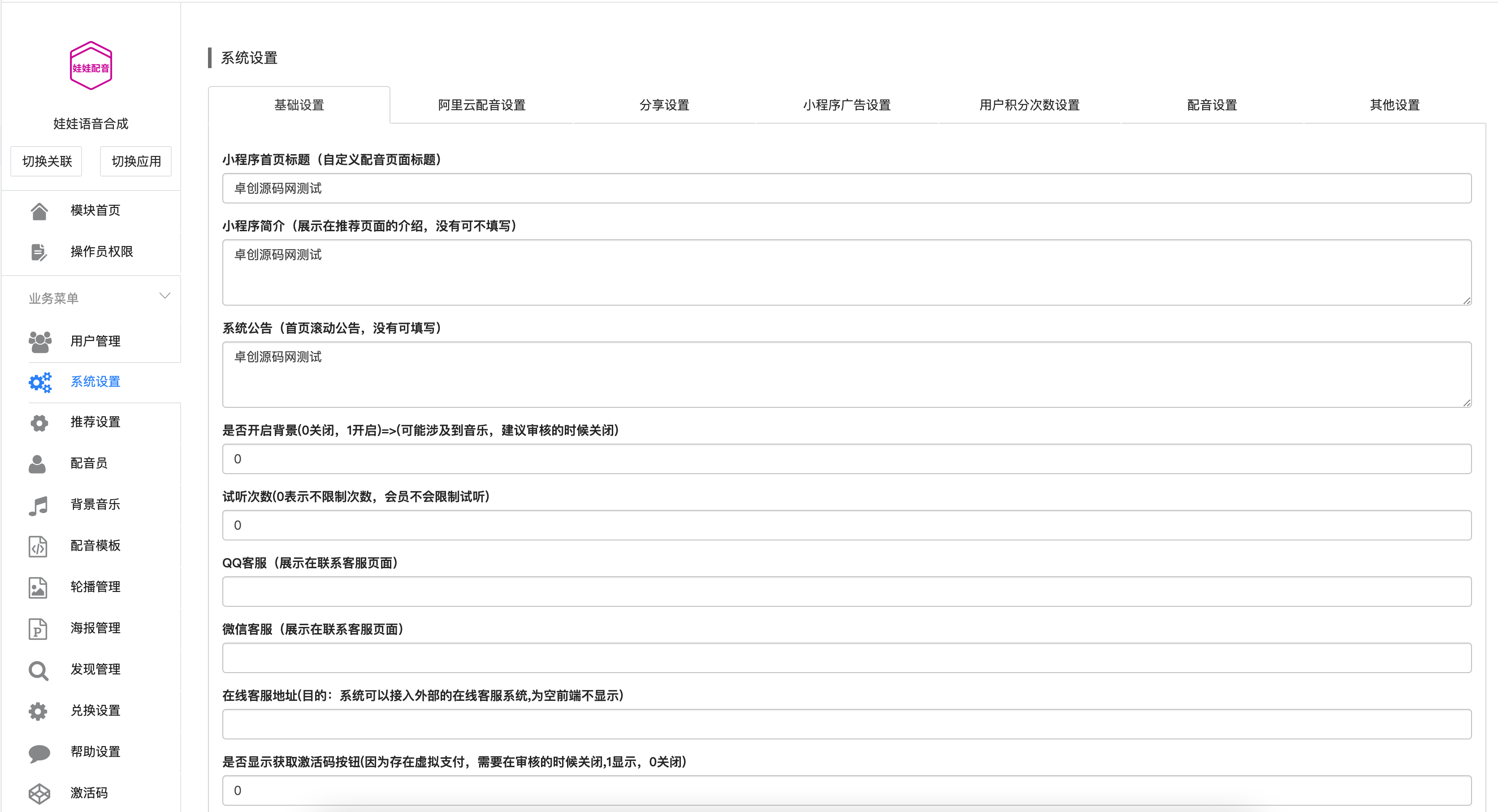Click the empty 微信客服 input field
The width and height of the screenshot is (1498, 812).
(x=847, y=658)
